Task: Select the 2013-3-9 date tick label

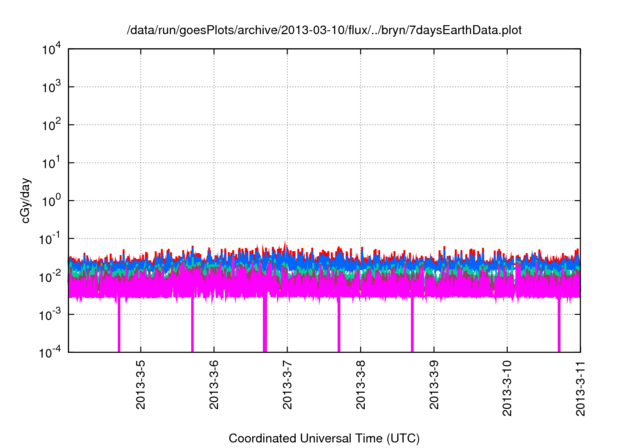Action: click(x=434, y=385)
